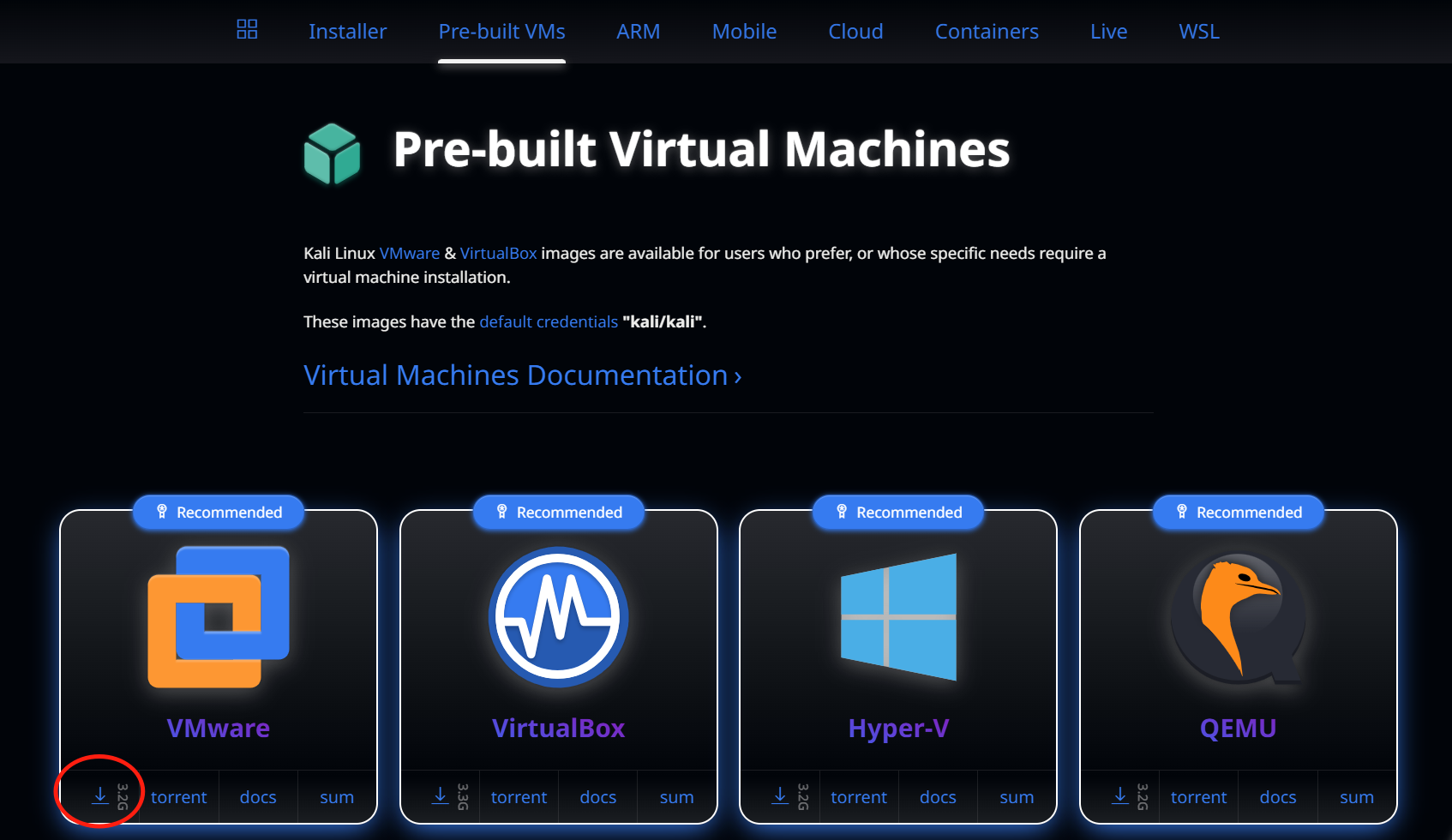Image resolution: width=1452 pixels, height=840 pixels.
Task: Download the VirtualBox image via arrow icon
Action: click(x=440, y=795)
